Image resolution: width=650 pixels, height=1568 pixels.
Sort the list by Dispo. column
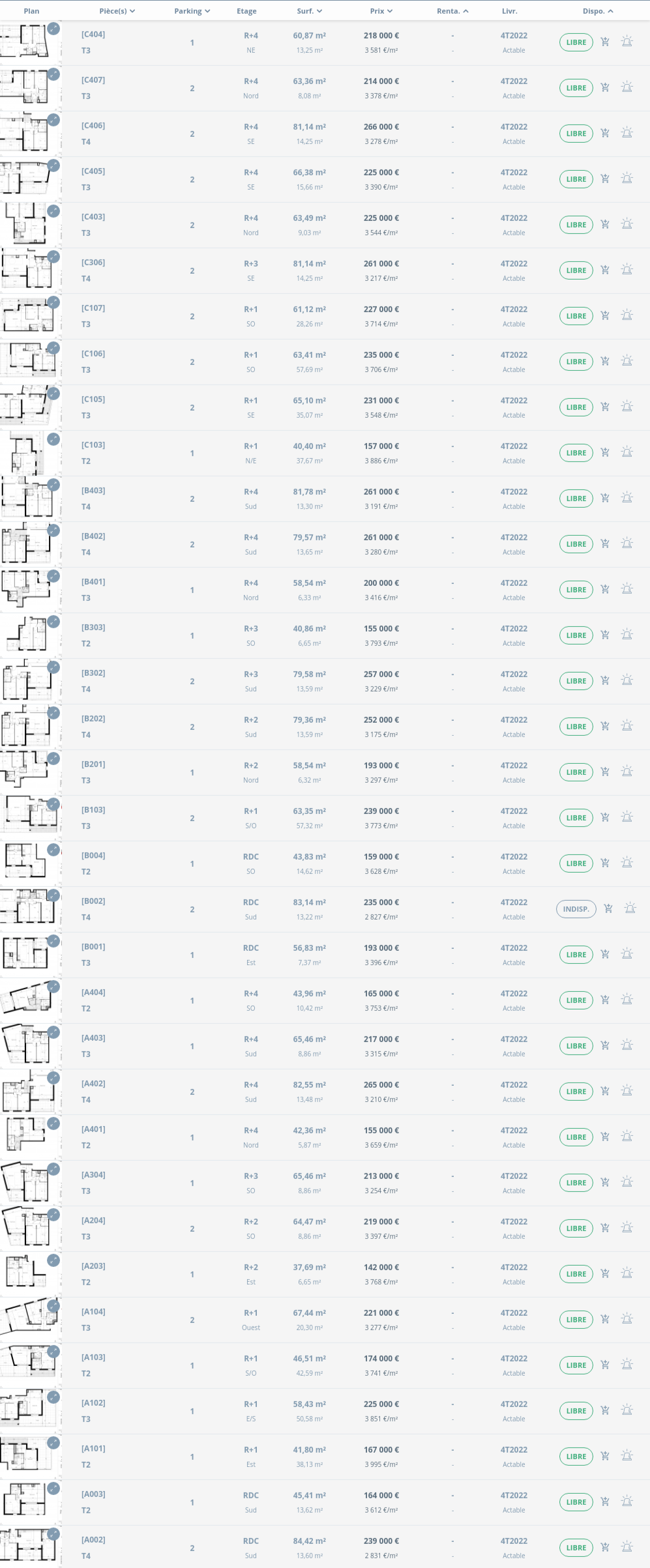598,11
